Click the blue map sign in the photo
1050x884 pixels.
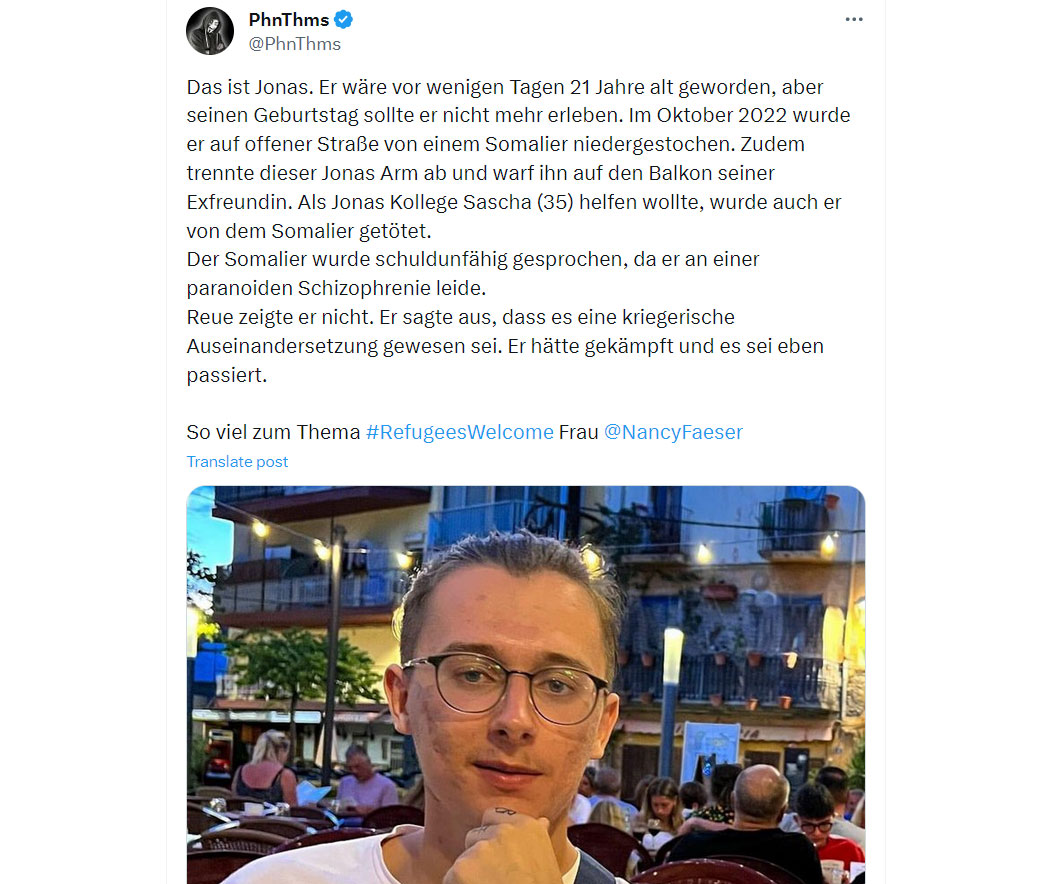tap(710, 745)
